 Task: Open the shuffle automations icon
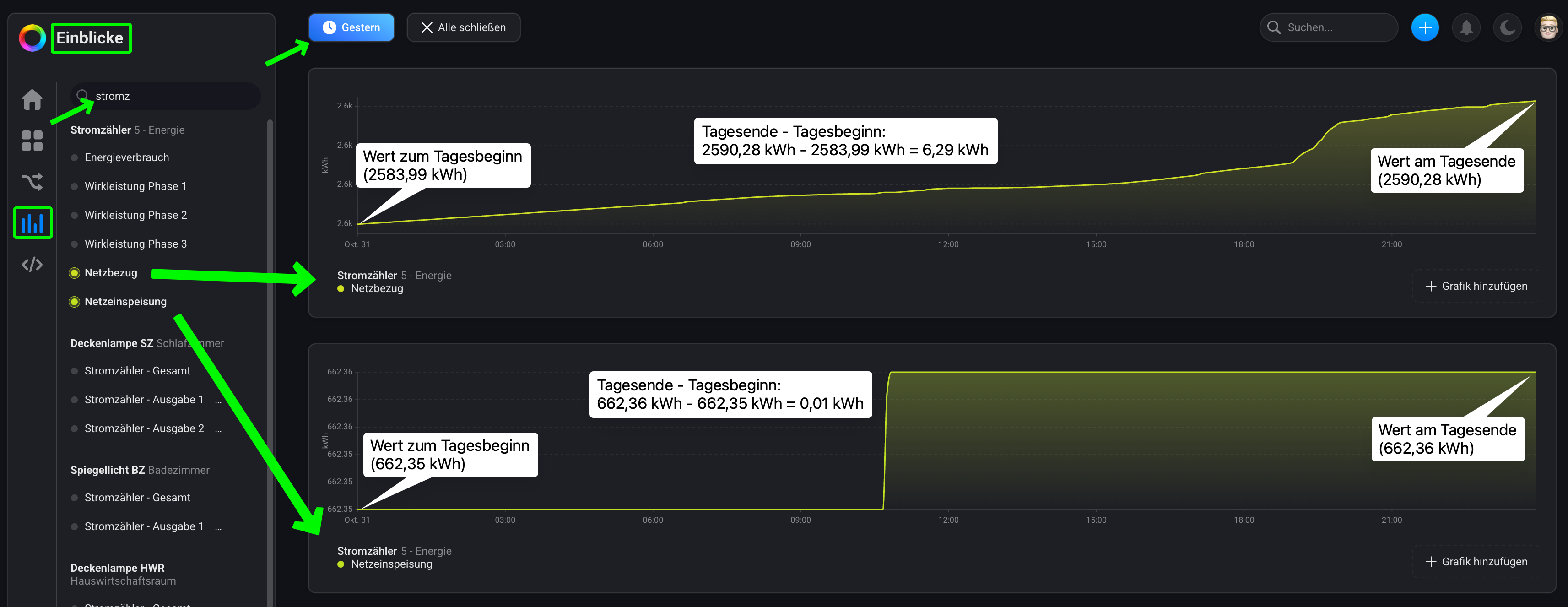coord(32,181)
